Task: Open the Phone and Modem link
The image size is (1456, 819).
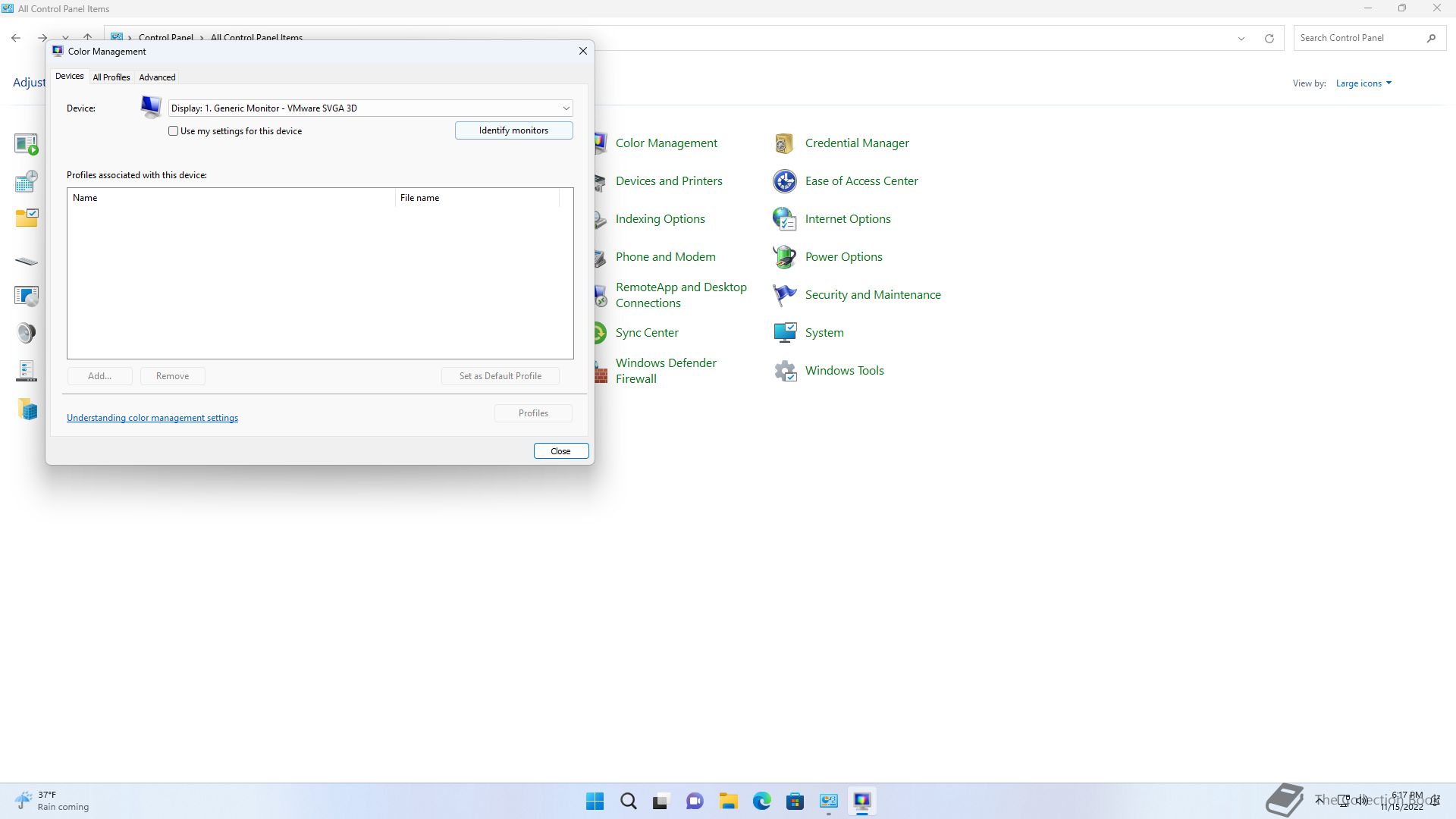Action: click(x=665, y=256)
